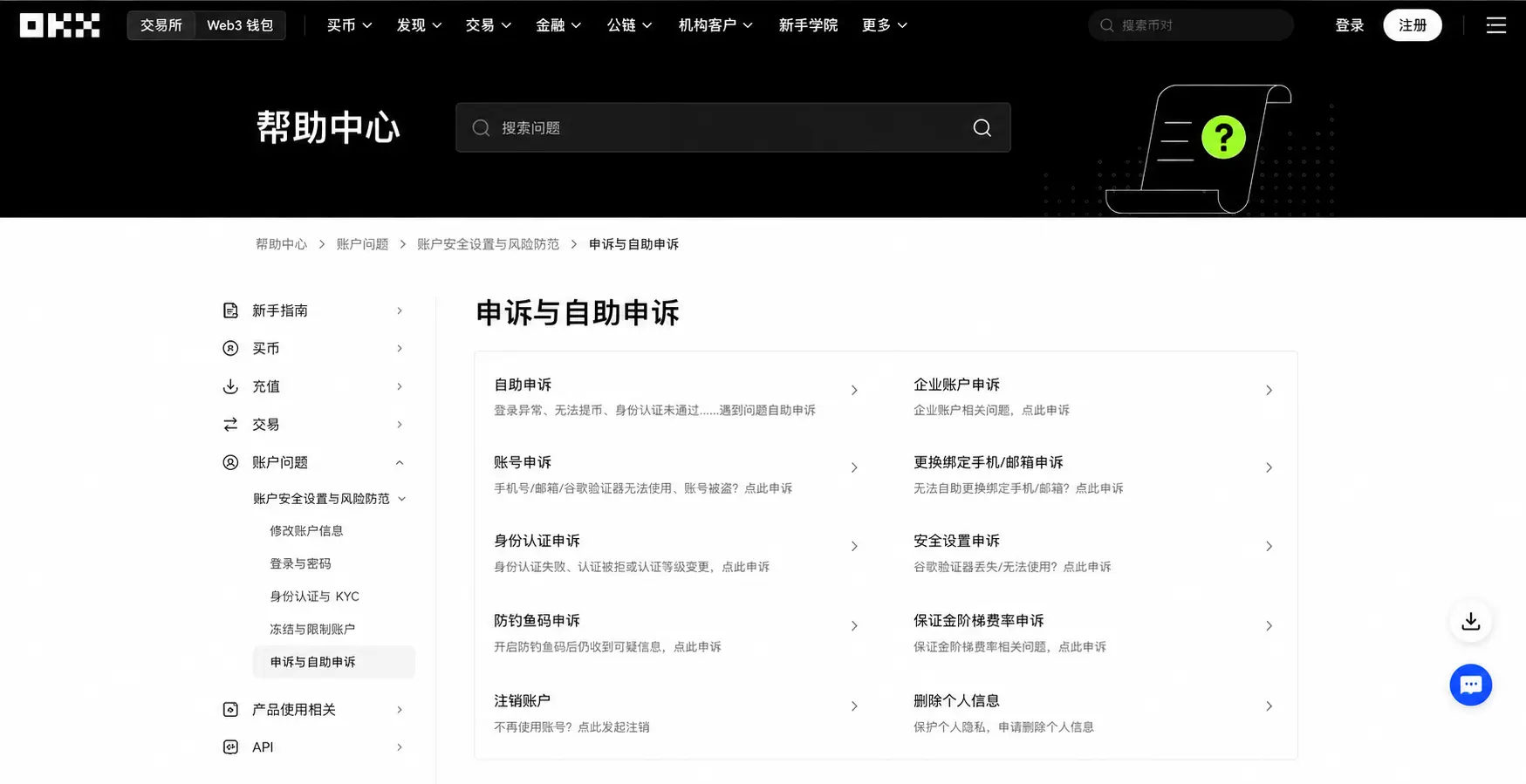The image size is (1526, 784).
Task: Open the 机构客户 dropdown menu
Action: point(715,25)
